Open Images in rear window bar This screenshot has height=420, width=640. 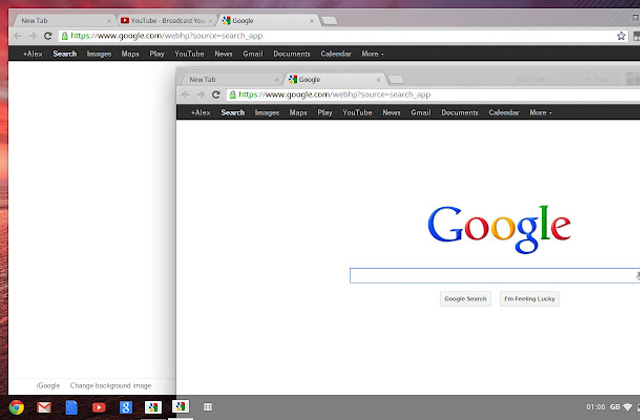[x=99, y=54]
